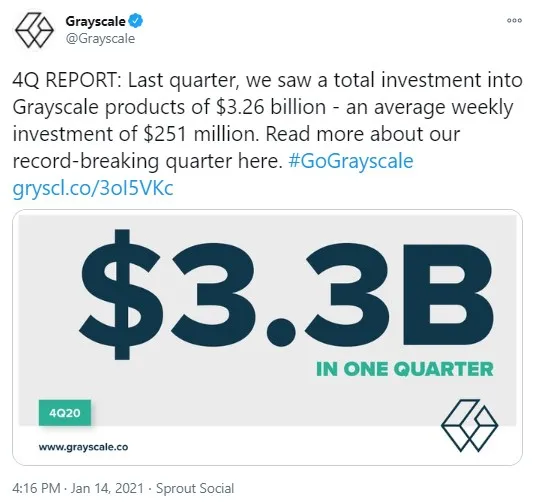This screenshot has width=537, height=502.
Task: Select the Grayscale display name
Action: click(95, 21)
